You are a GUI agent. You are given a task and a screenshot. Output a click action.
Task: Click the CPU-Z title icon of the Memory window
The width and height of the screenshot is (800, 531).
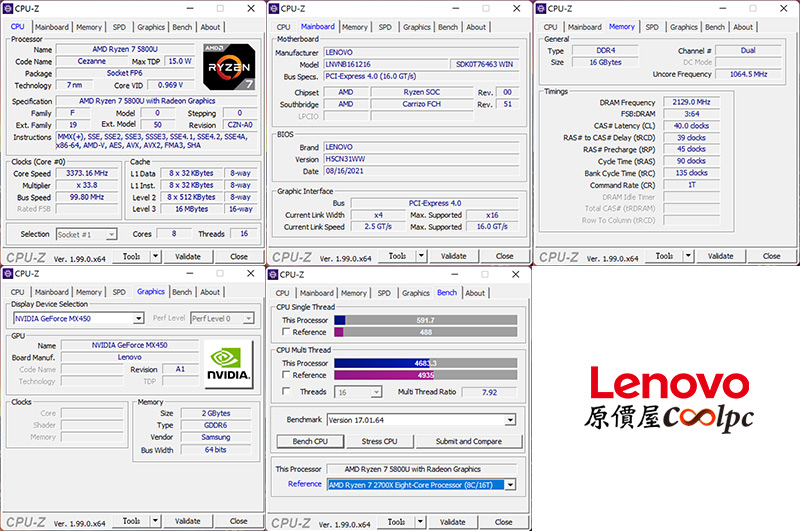(541, 9)
